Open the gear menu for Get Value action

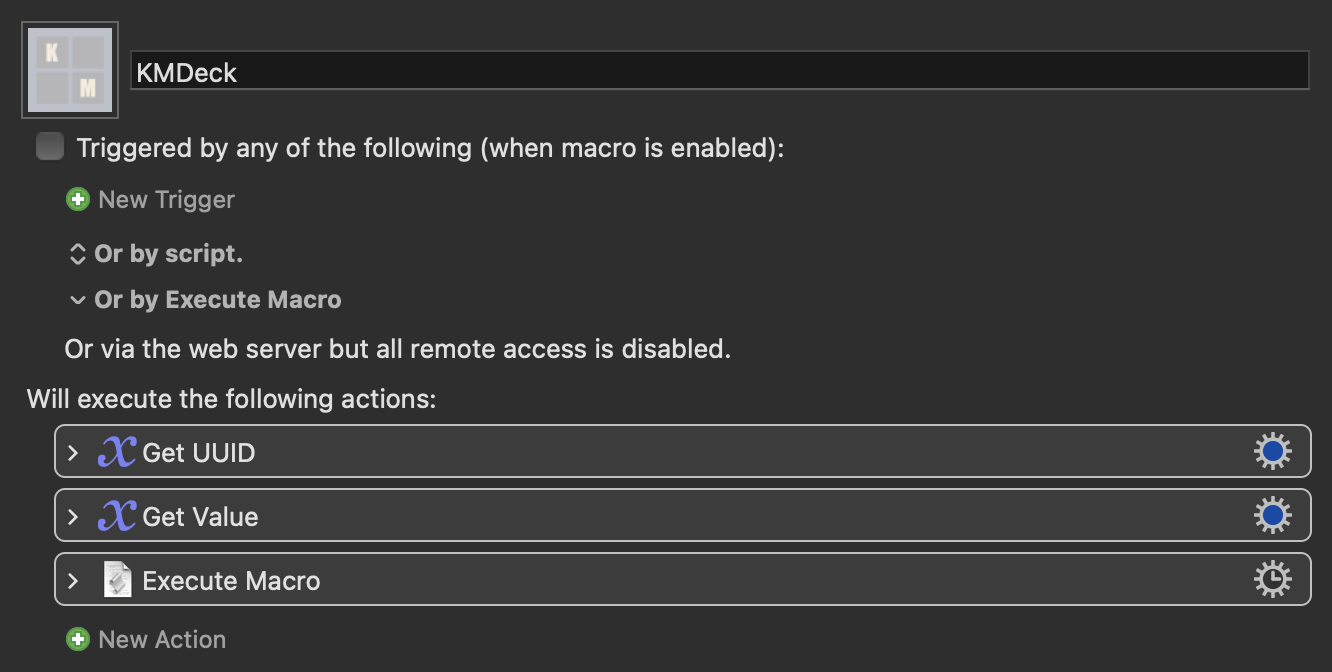pyautogui.click(x=1273, y=516)
